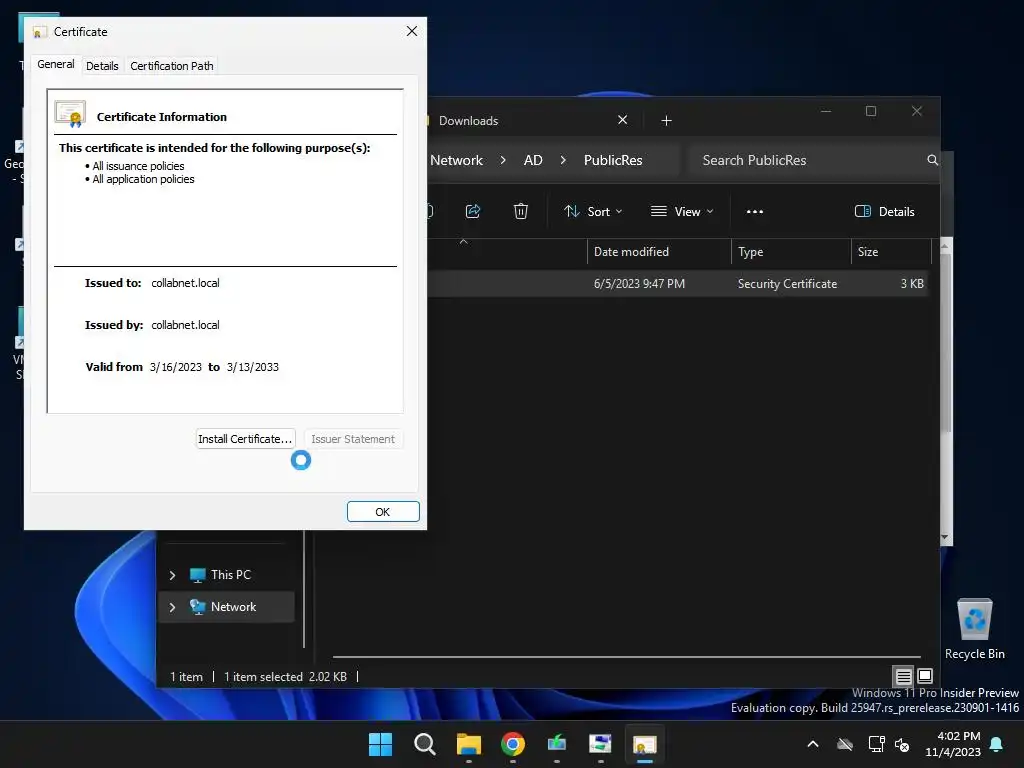Click OK in the Certificate dialog
The image size is (1024, 768).
coord(383,512)
